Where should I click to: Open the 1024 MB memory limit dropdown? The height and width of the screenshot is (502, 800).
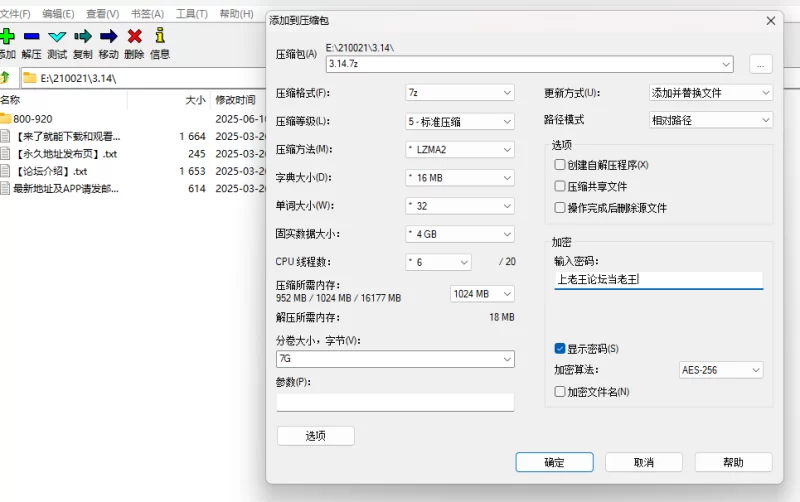482,294
